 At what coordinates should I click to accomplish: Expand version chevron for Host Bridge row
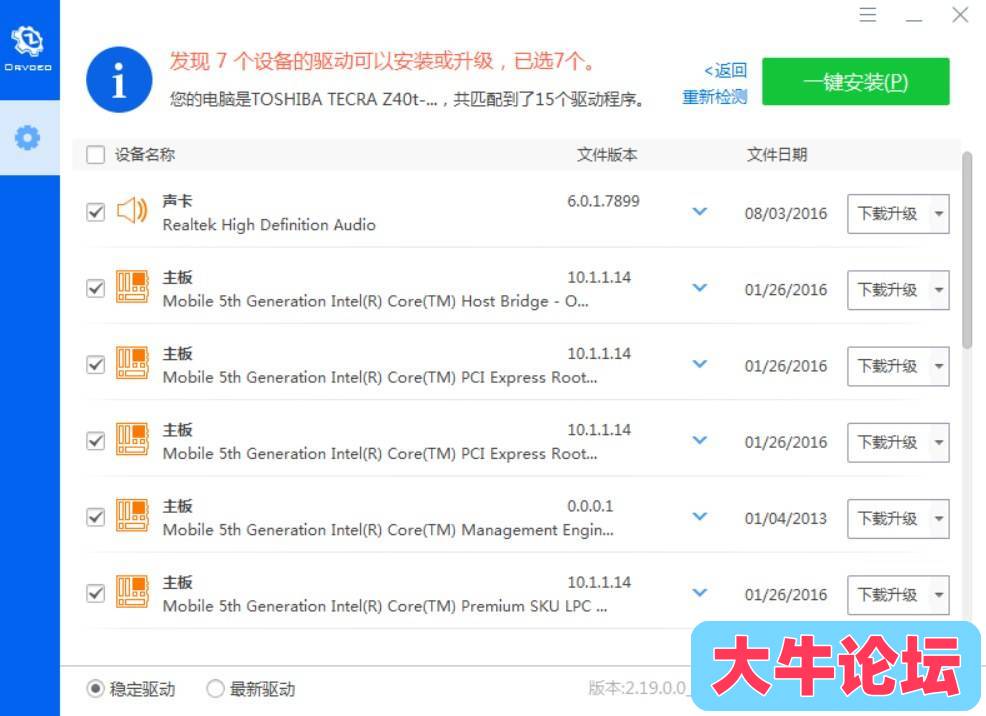point(700,287)
